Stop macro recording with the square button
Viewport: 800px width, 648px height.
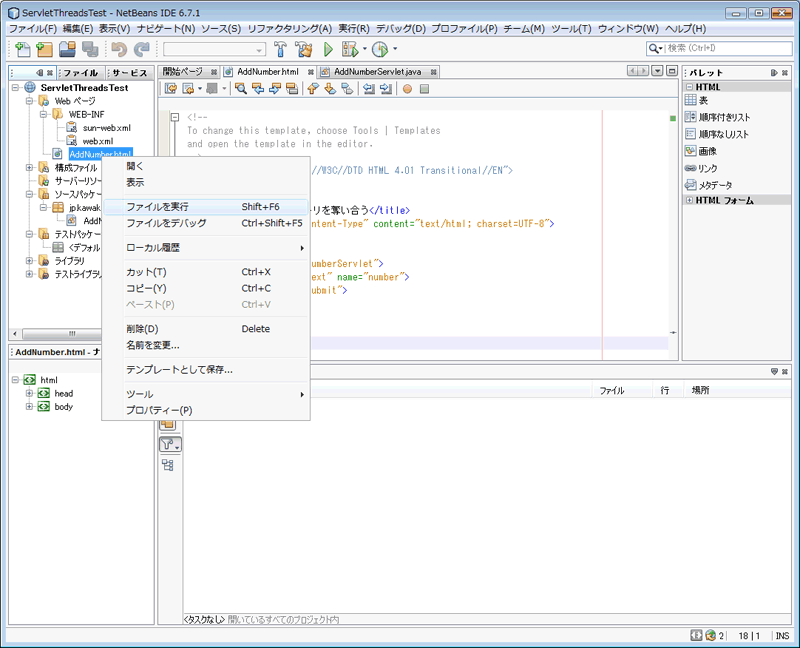click(424, 89)
